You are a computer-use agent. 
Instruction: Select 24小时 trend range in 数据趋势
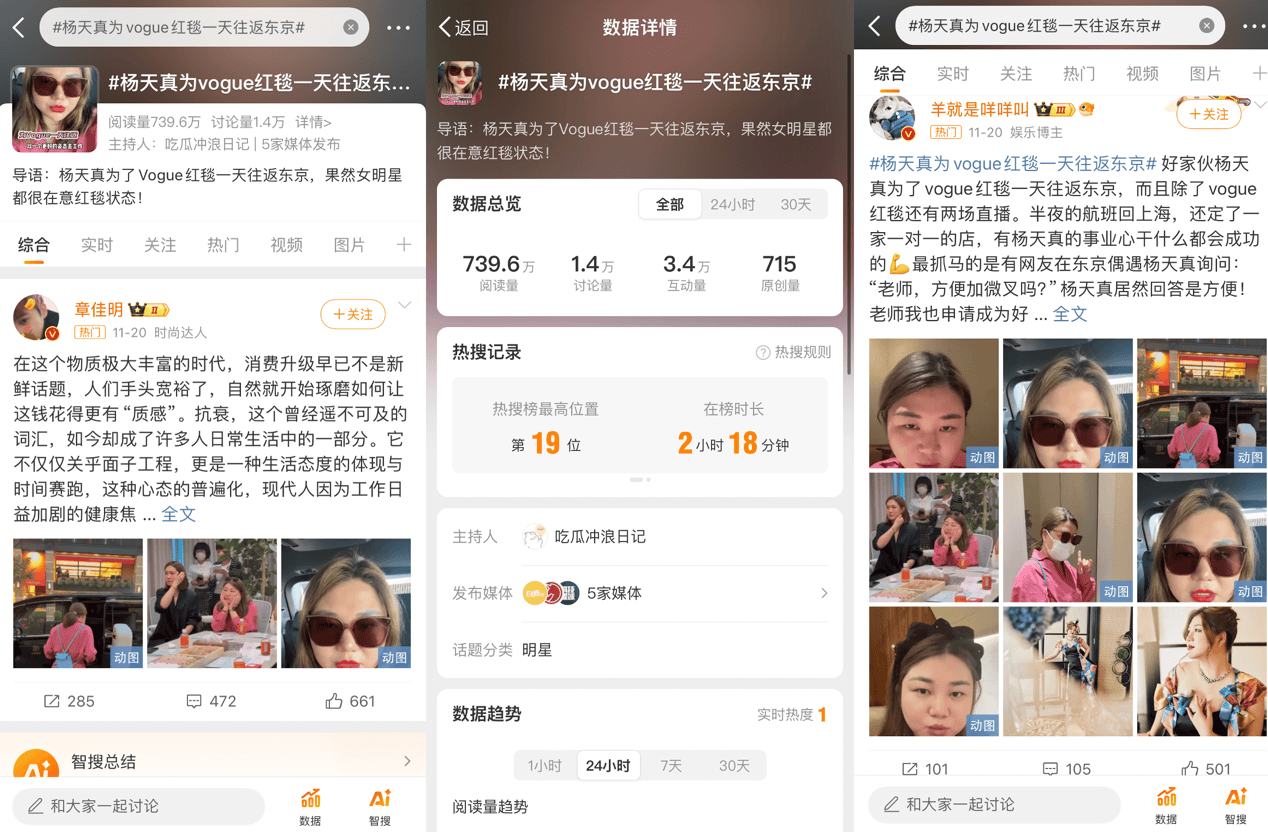pos(608,766)
